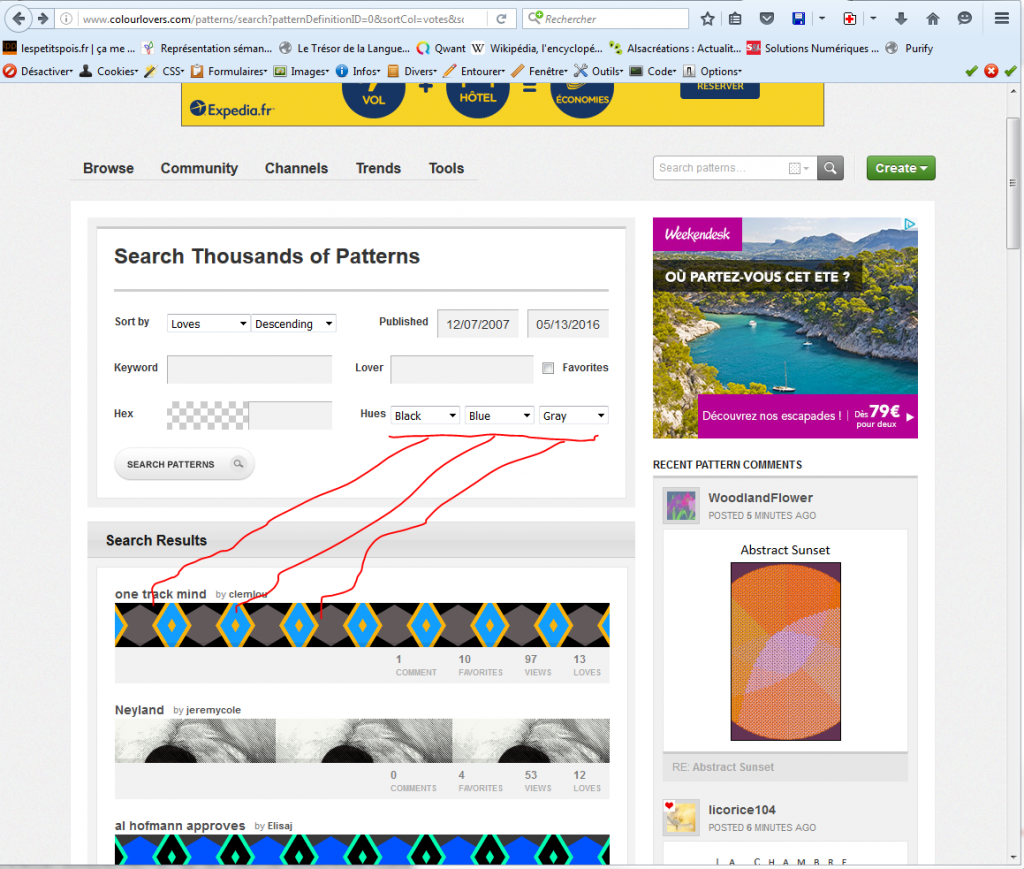Reload the page with the refresh icon
Screen dimensions: 1024x869
pos(504,18)
